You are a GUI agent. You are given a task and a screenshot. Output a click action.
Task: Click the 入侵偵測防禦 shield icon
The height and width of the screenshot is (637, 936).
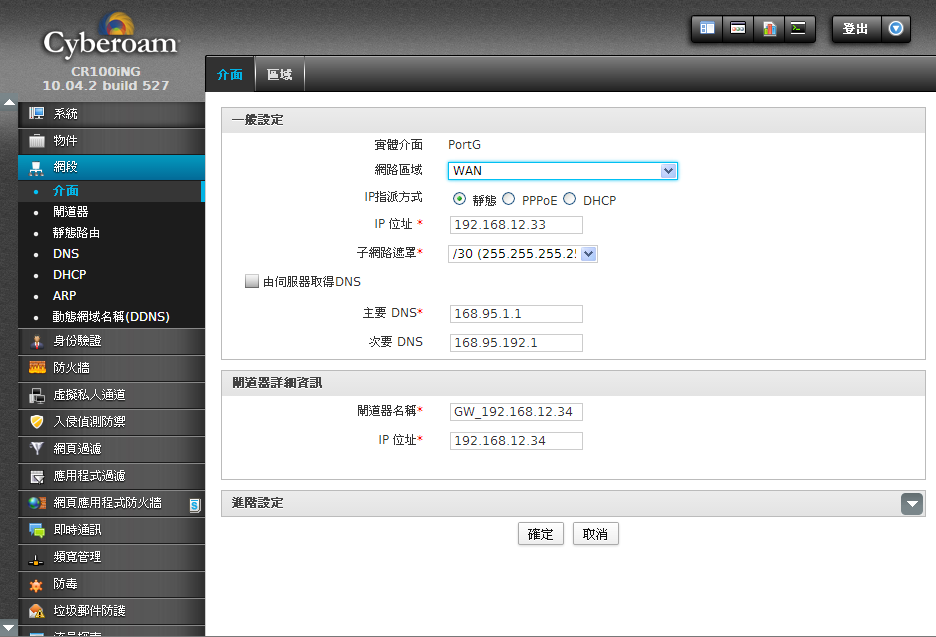pyautogui.click(x=37, y=422)
